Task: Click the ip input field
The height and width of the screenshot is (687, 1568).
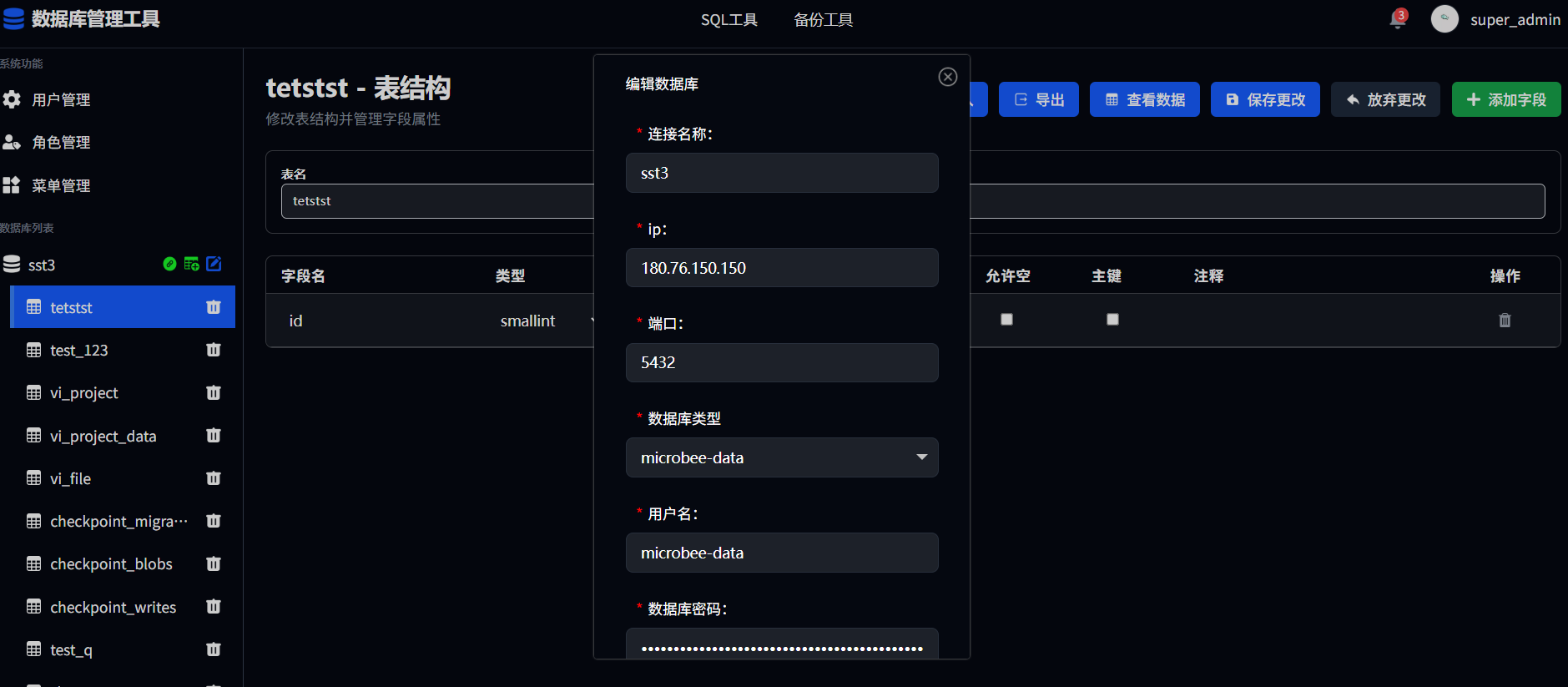Action: click(x=781, y=268)
